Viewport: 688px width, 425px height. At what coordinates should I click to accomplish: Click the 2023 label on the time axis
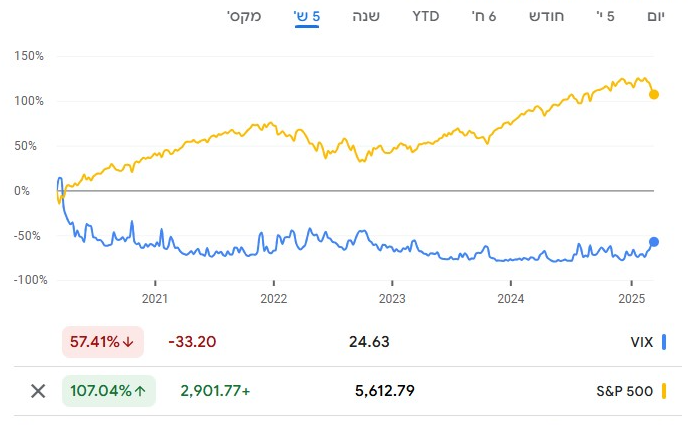coord(392,298)
